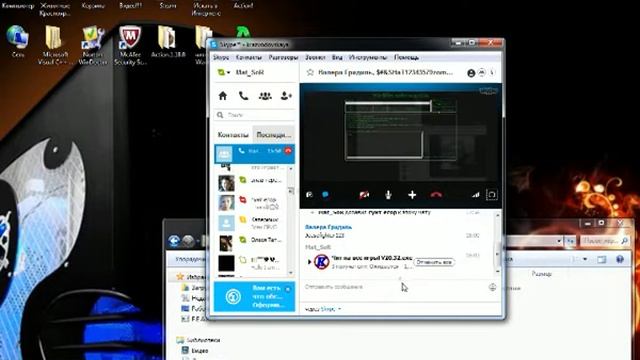Open the Explorer address bar dropdown arrow
The height and width of the screenshot is (360, 640).
click(559, 241)
